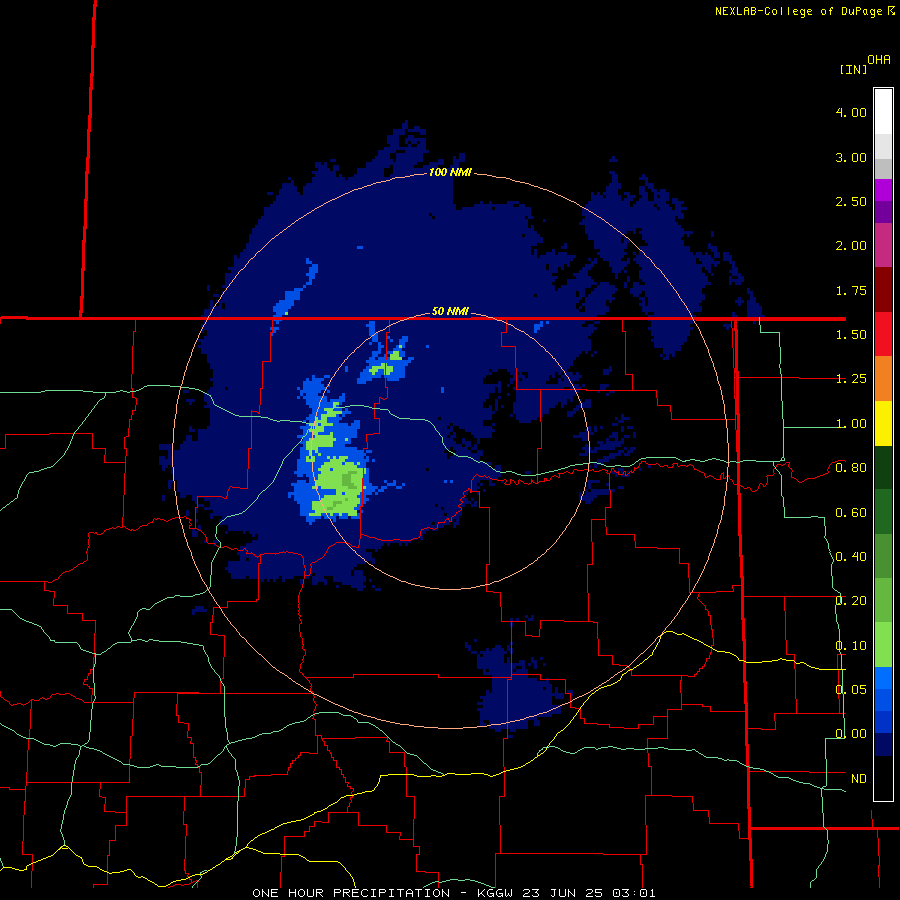Click the isolated navy echo at the south ring edge
The image size is (900, 900).
(519, 689)
